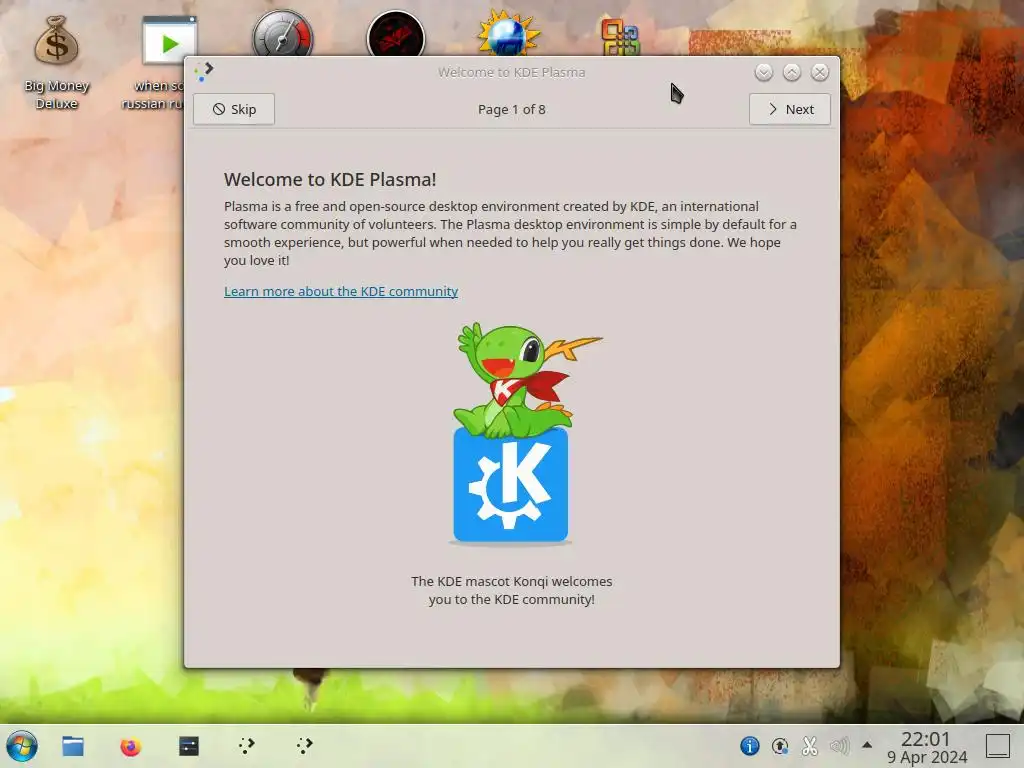
Task: Click the blue info tray icon
Action: click(x=750, y=745)
